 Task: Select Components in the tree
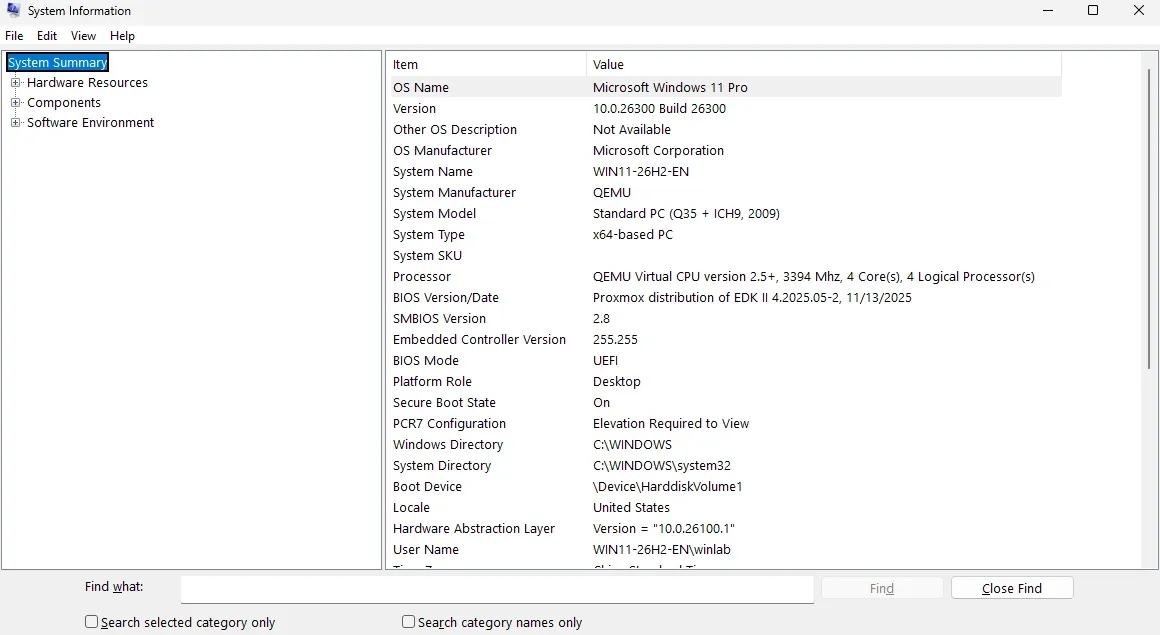pos(64,102)
